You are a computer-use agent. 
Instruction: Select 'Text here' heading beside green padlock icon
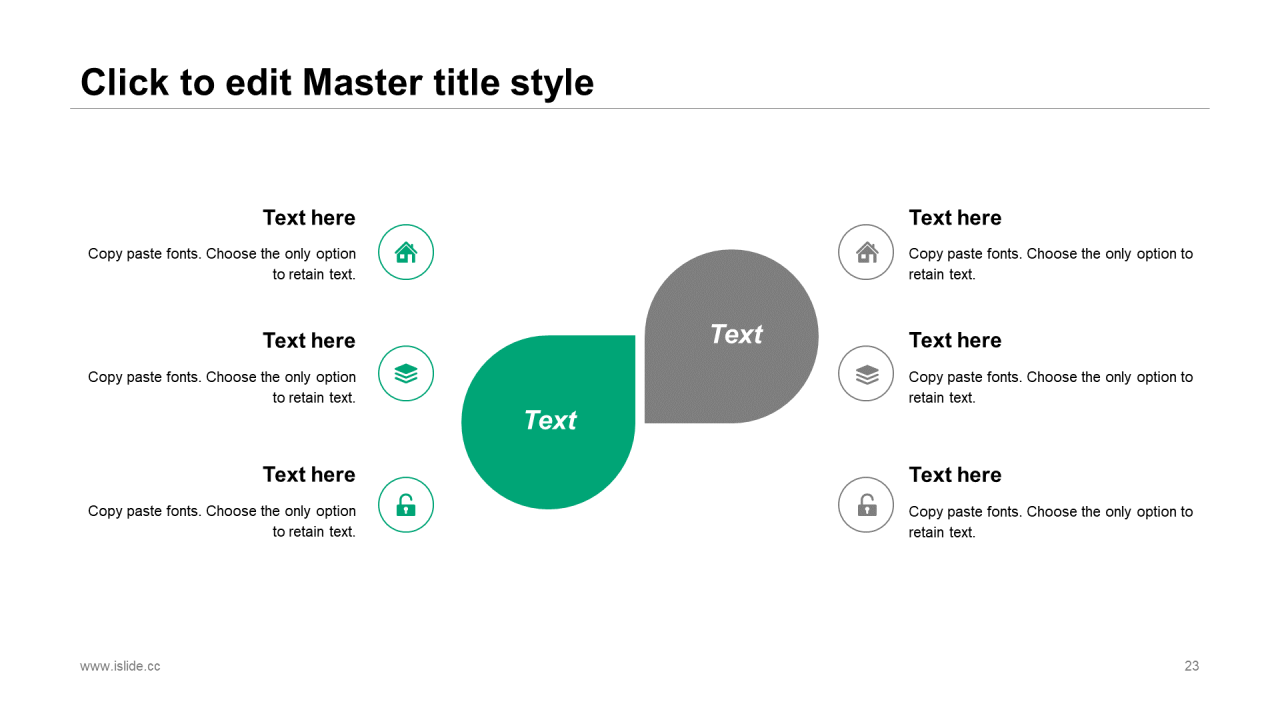(x=309, y=475)
